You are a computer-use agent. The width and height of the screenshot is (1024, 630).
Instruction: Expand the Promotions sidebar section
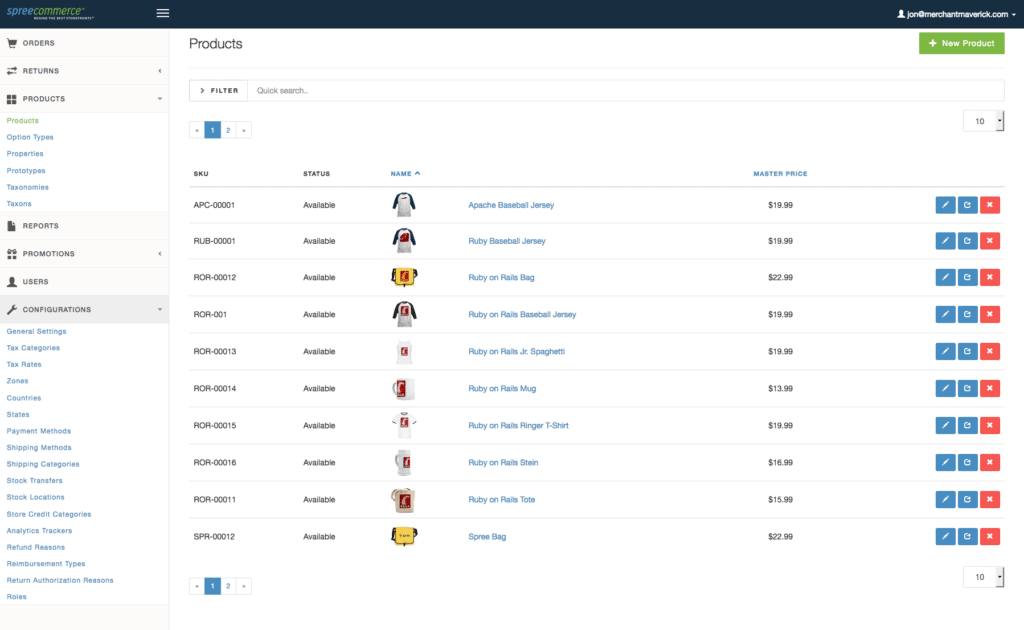click(x=84, y=253)
